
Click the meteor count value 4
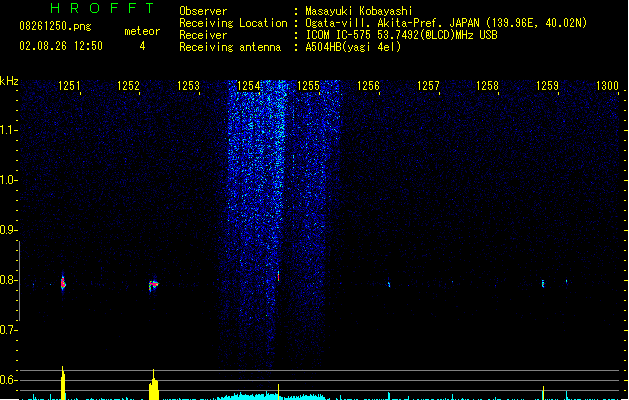142,46
